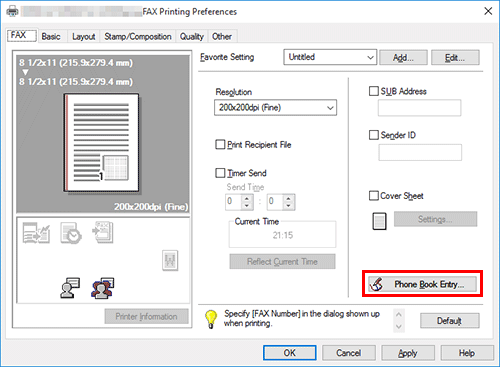Toggle the Timer Send checkbox

click(x=220, y=173)
